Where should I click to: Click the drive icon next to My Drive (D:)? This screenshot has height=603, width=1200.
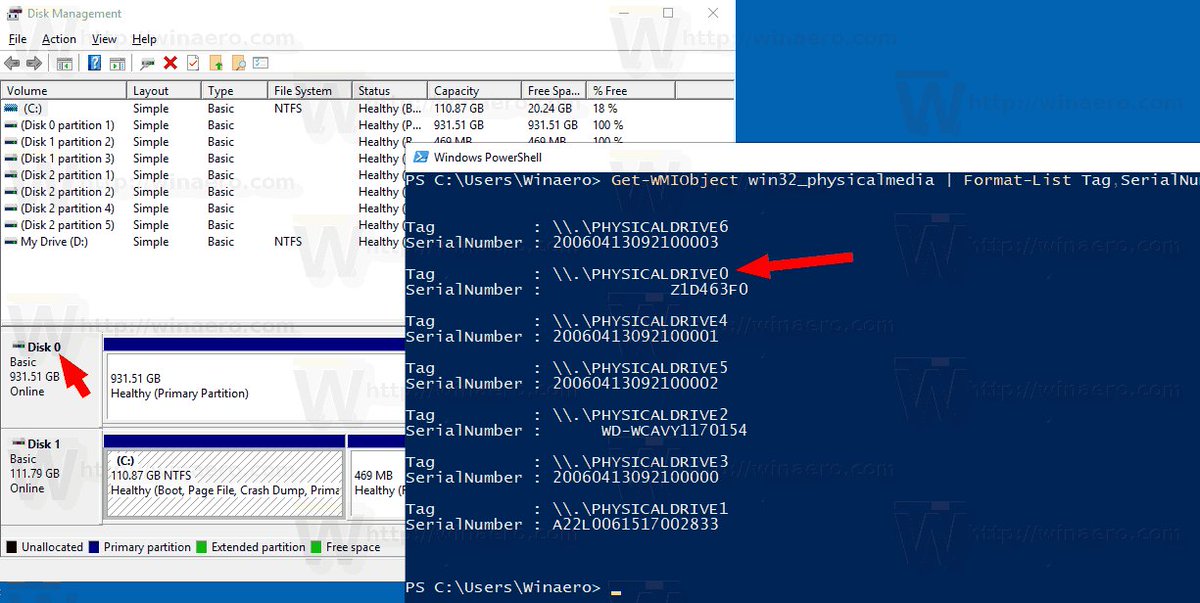click(x=11, y=241)
